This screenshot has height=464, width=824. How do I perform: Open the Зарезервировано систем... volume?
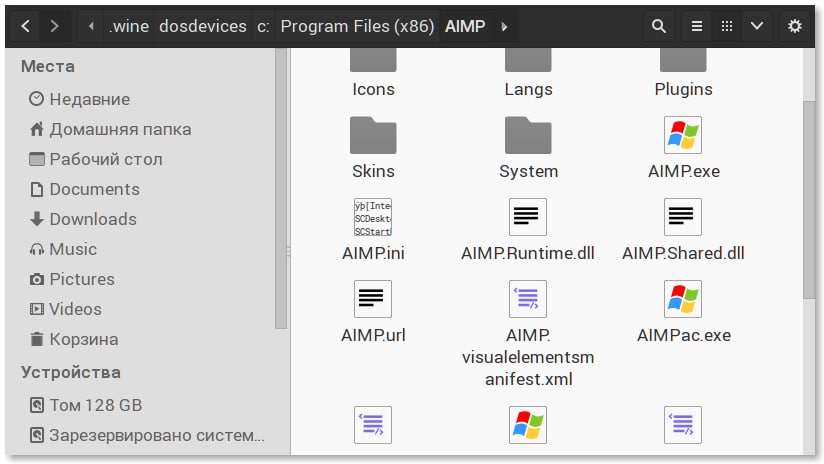click(x=147, y=435)
